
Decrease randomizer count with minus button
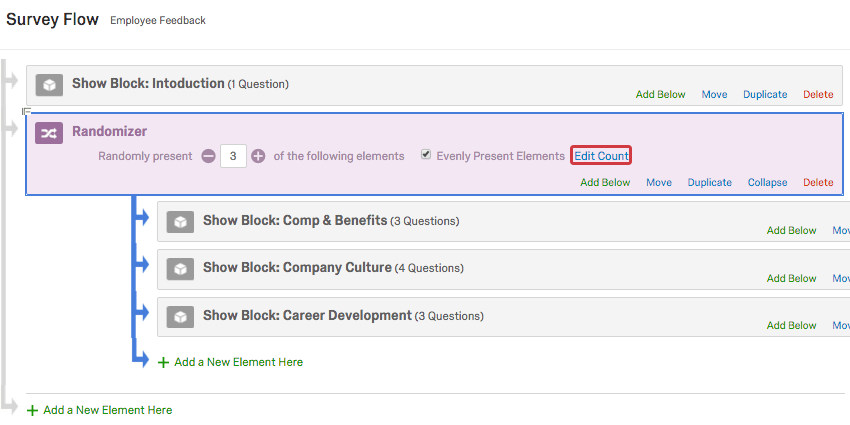pos(208,156)
